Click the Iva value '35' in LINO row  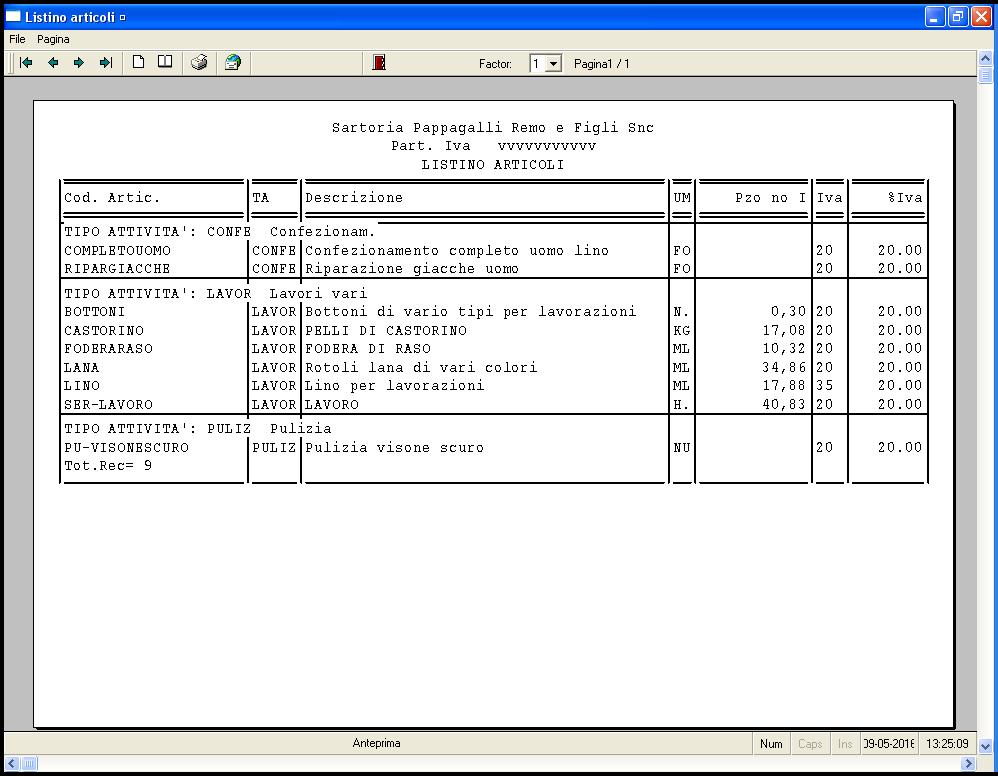pos(824,386)
